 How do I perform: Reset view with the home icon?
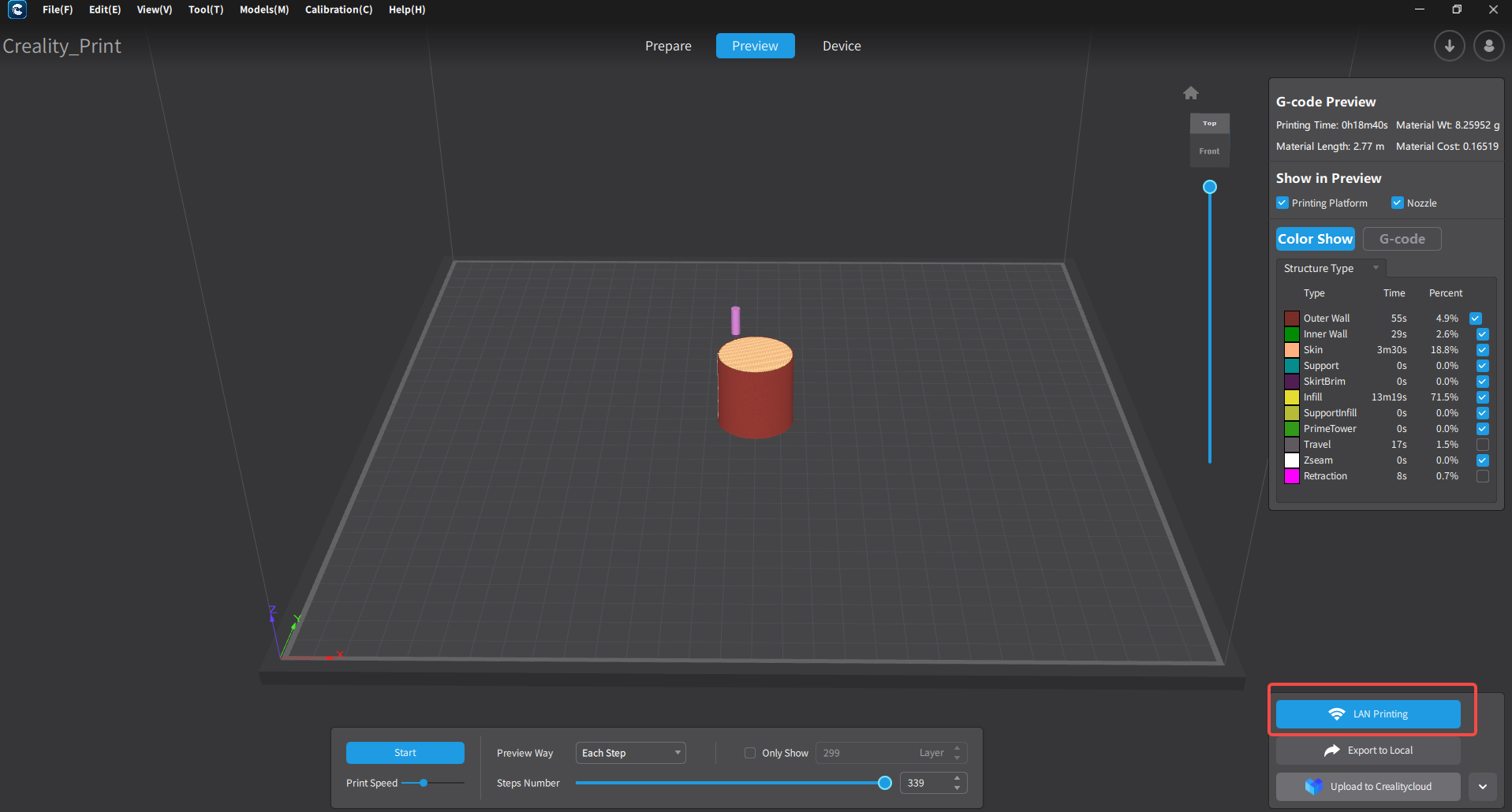point(1191,93)
